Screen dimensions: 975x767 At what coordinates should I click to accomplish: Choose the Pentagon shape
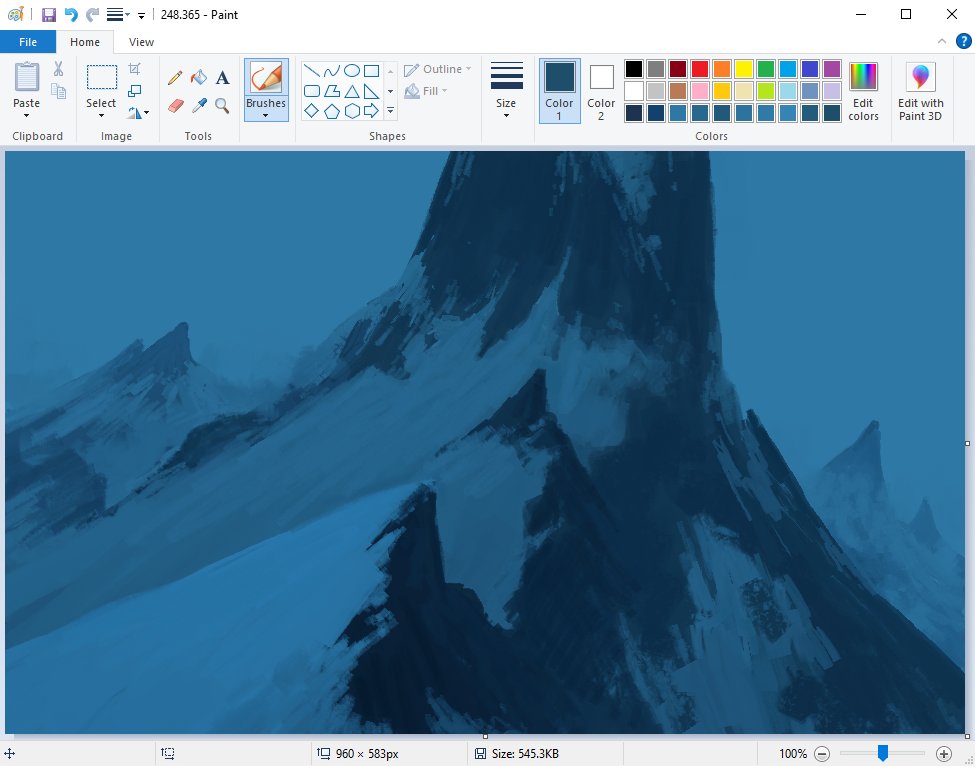(x=331, y=111)
